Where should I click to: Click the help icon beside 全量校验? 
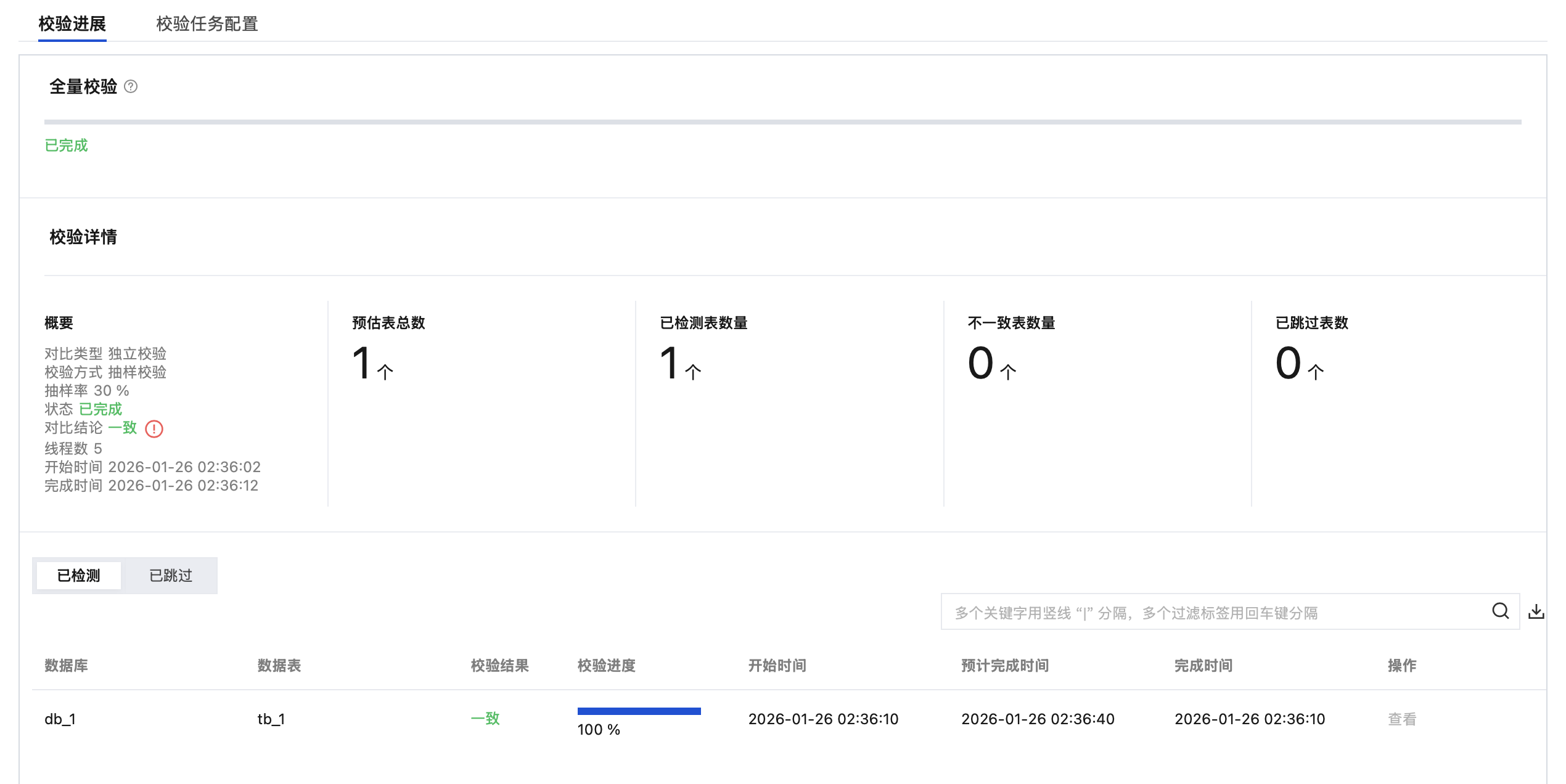point(131,86)
